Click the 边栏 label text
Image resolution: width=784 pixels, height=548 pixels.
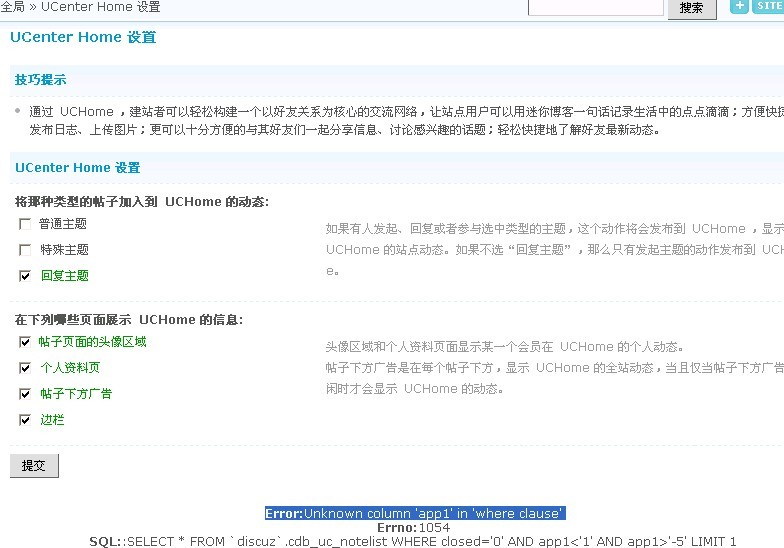click(52, 420)
